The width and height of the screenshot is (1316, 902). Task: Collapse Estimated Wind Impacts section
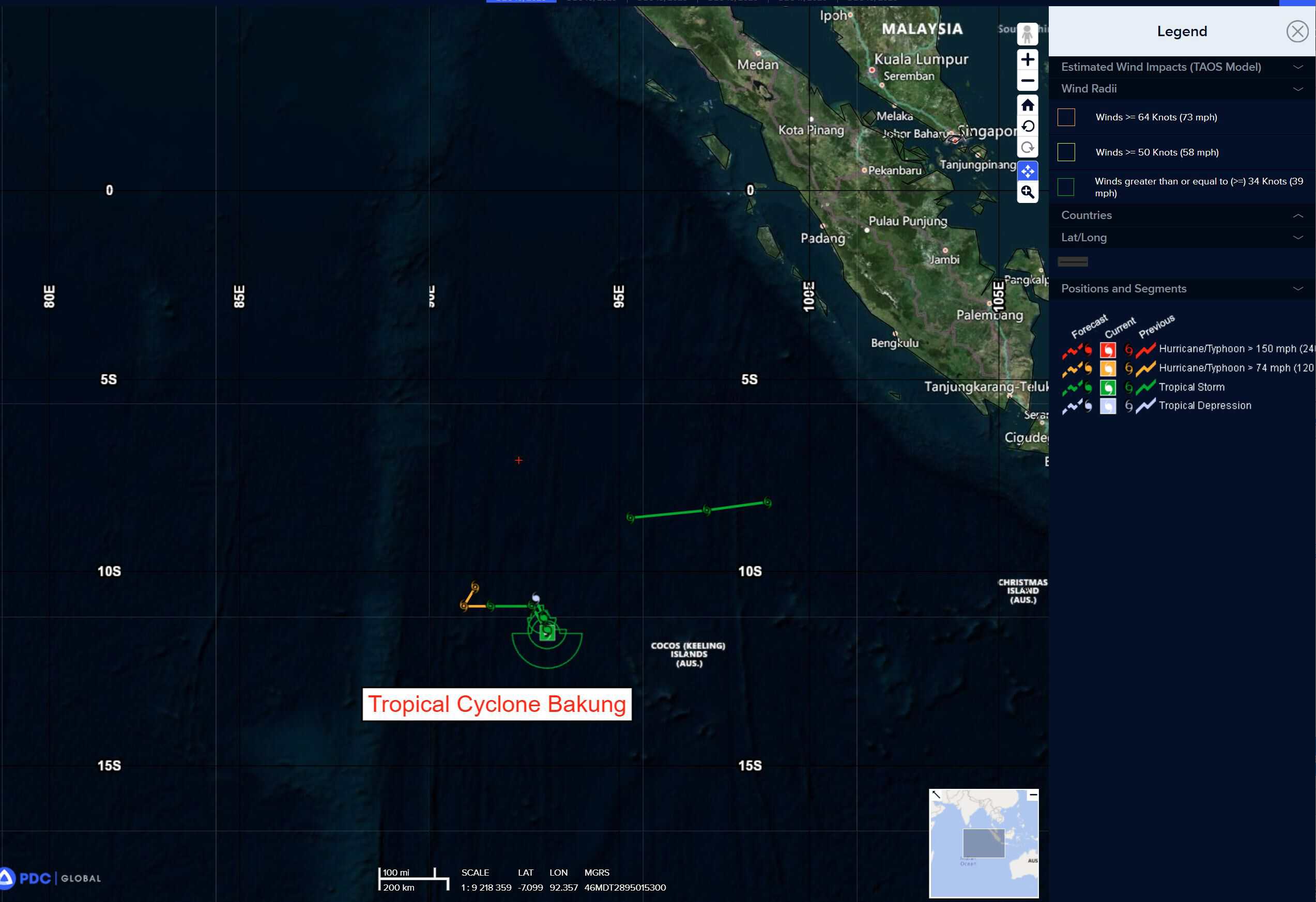click(x=1181, y=67)
